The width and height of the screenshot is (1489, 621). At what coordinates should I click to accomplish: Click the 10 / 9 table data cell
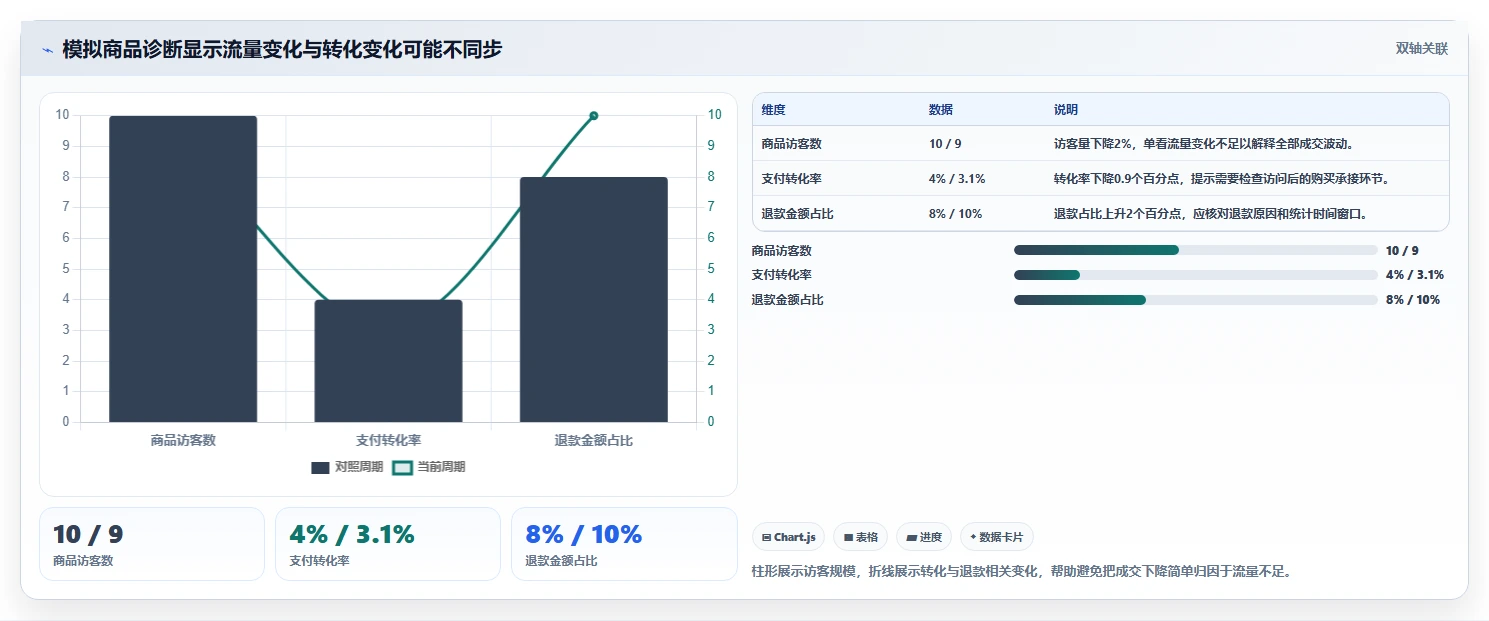click(945, 144)
